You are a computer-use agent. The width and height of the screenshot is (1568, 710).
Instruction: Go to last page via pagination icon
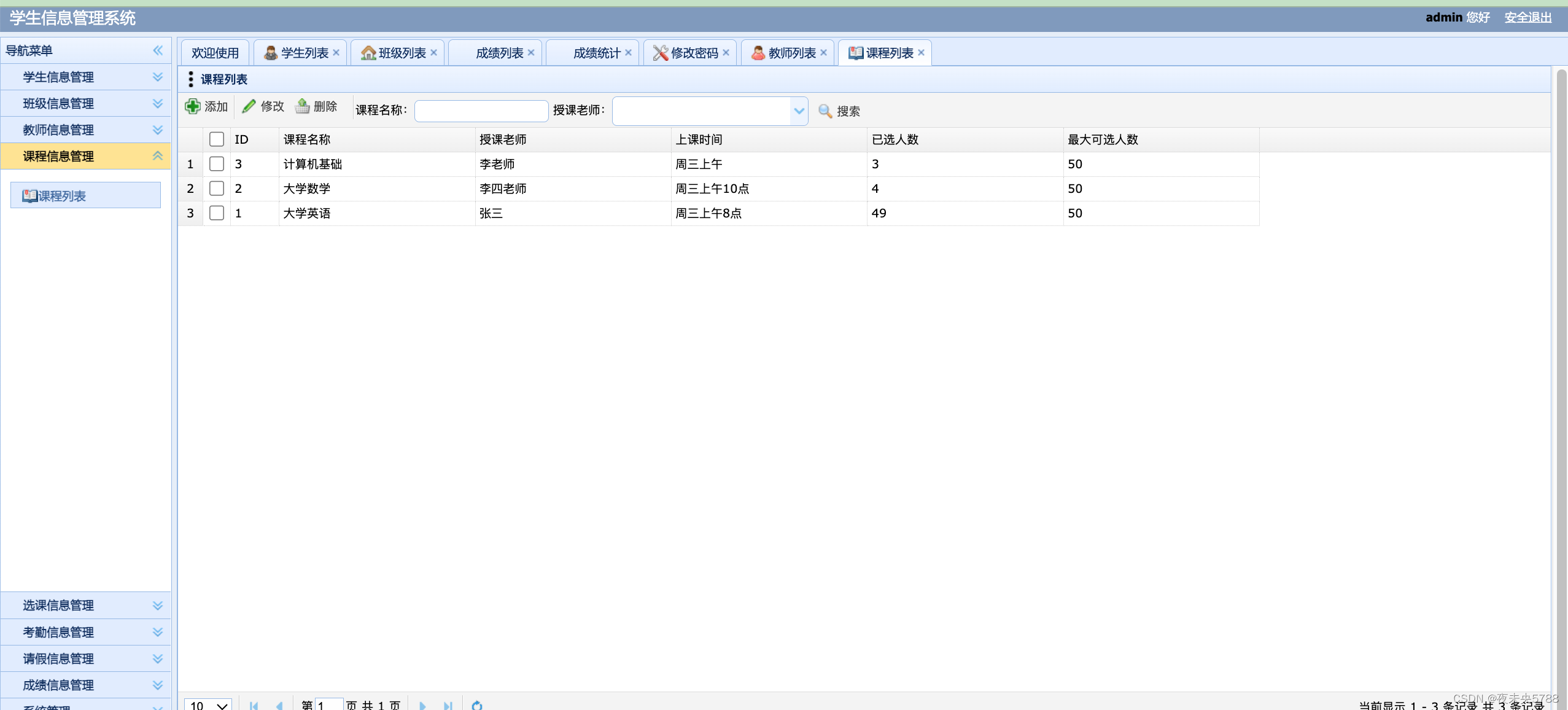[x=449, y=704]
